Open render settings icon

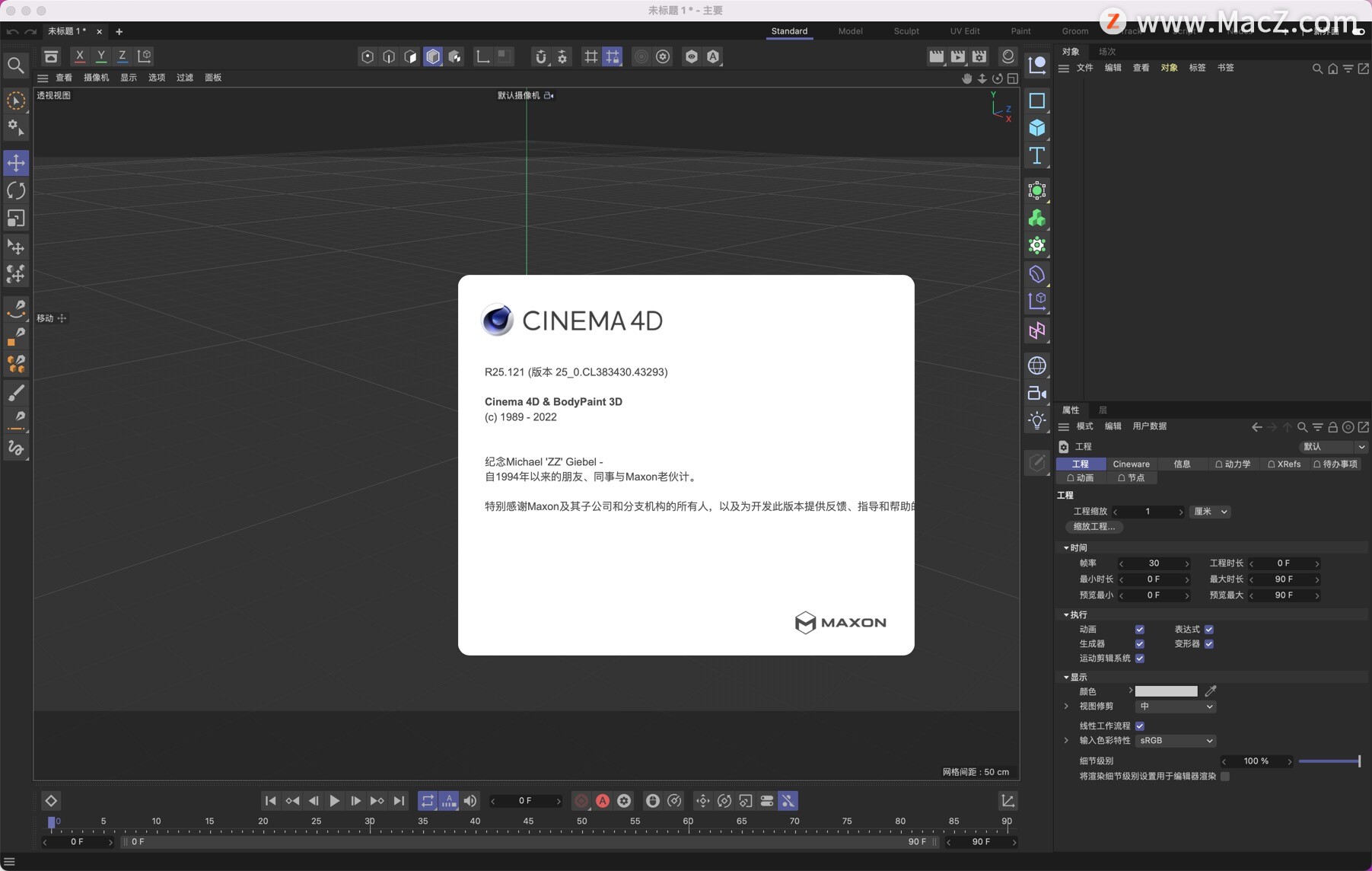[x=979, y=56]
